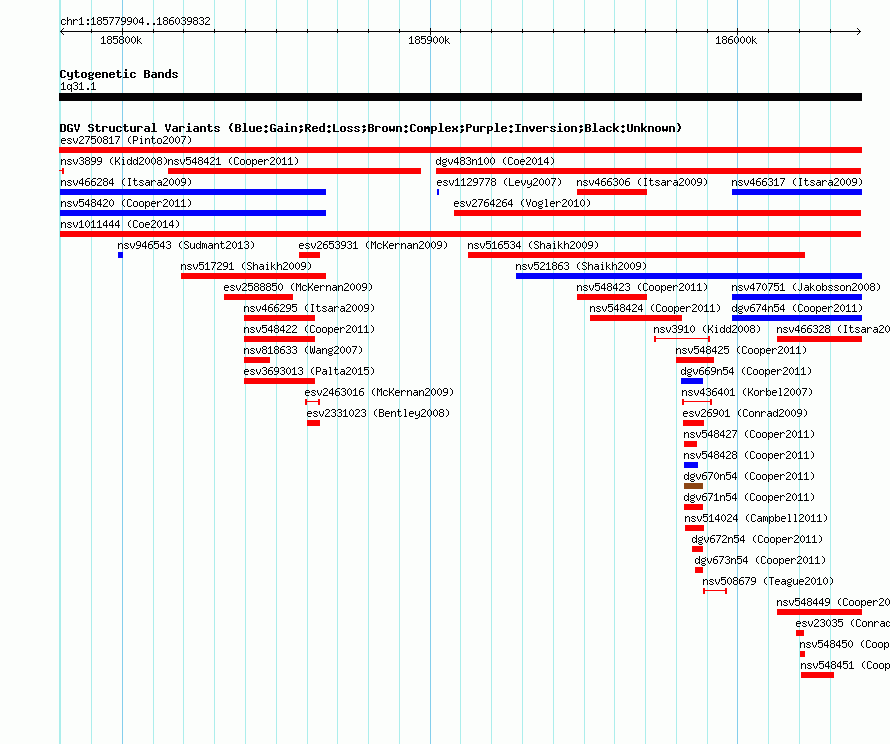Click dgv671n54 (Cooper2011) label text
The width and height of the screenshot is (890, 744).
749,497
